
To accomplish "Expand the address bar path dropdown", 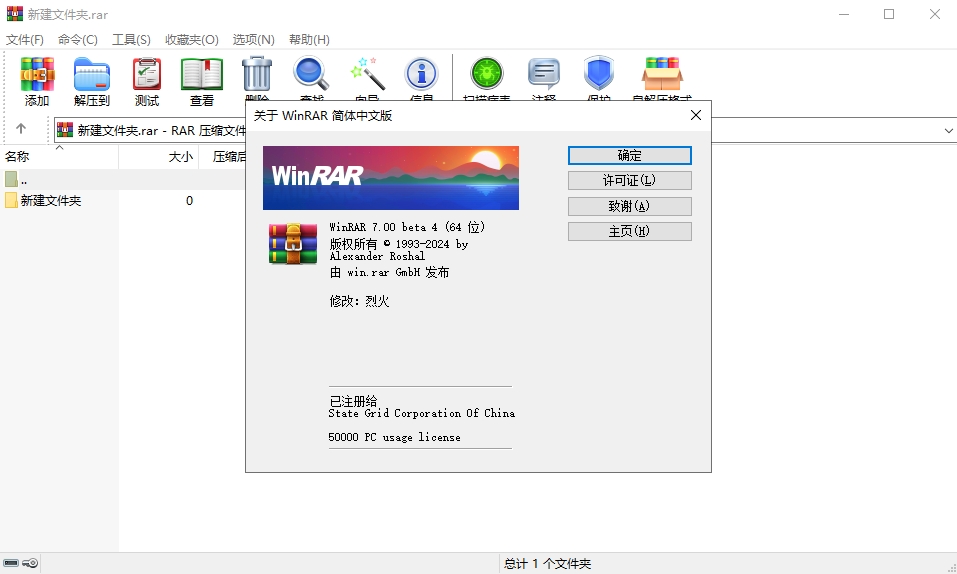I will (948, 130).
